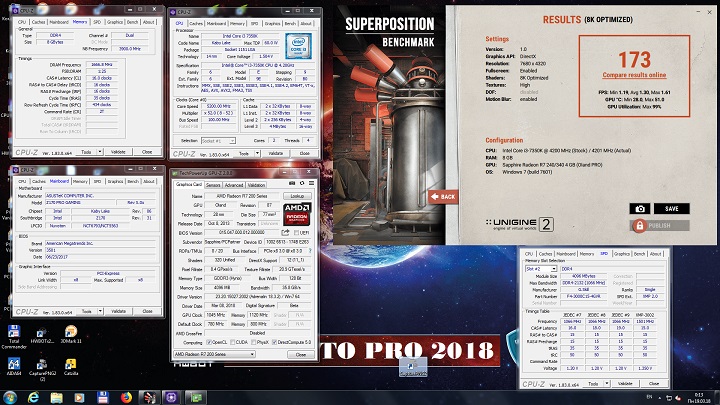Open Total Commander desktop shortcut
Screen dimensions: 720x405
(14, 337)
